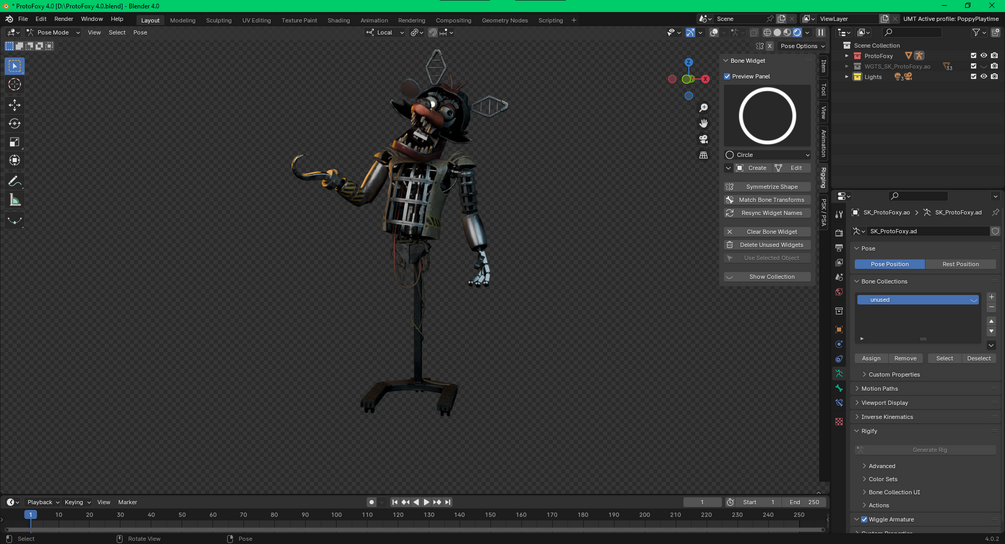The width and height of the screenshot is (1005, 544).
Task: Open the Rigging sidebar tab
Action: (824, 177)
